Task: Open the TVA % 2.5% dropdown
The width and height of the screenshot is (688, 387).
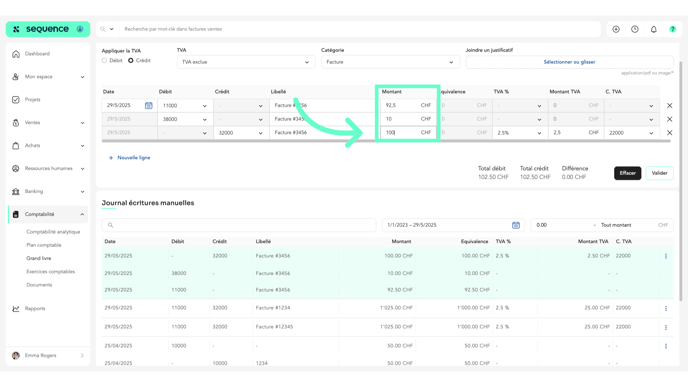Action: click(x=520, y=133)
